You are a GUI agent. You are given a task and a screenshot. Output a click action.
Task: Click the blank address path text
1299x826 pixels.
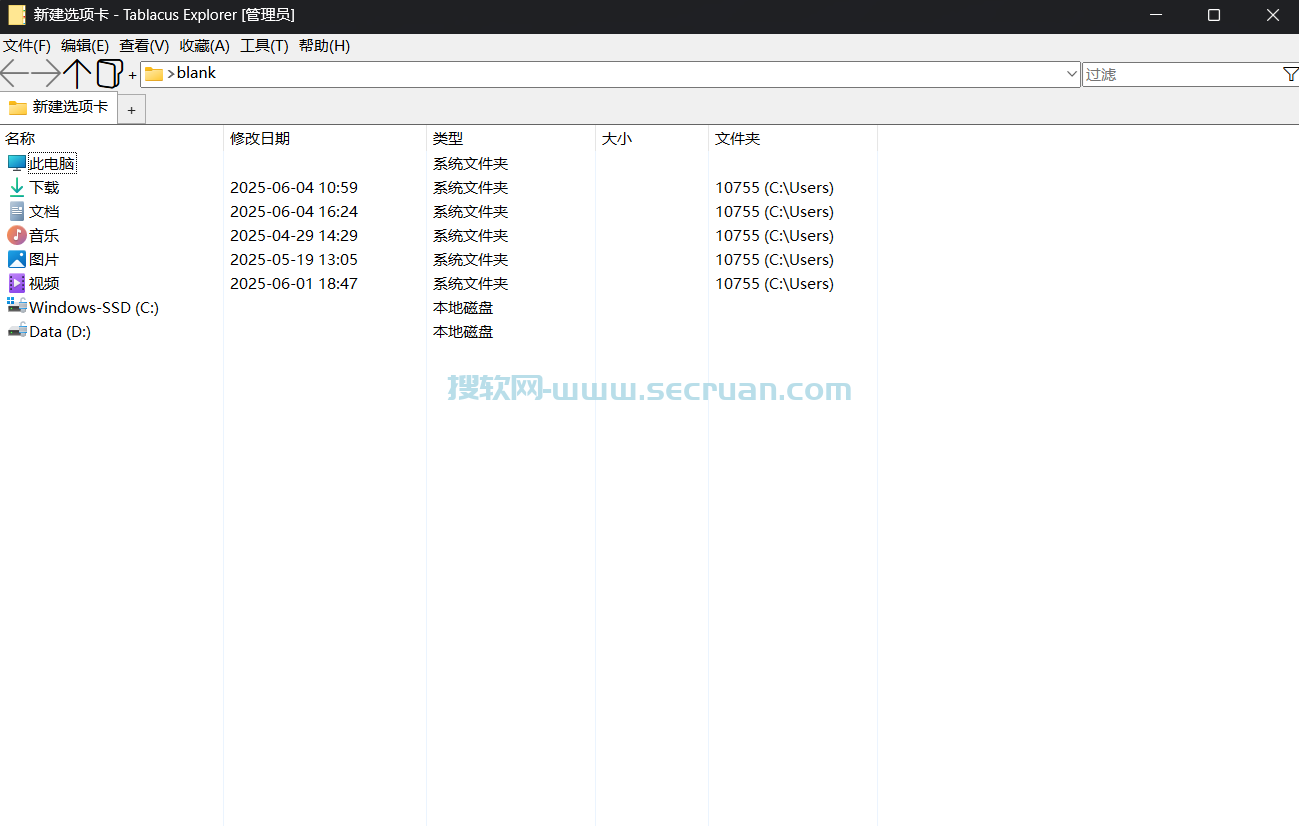click(x=197, y=73)
